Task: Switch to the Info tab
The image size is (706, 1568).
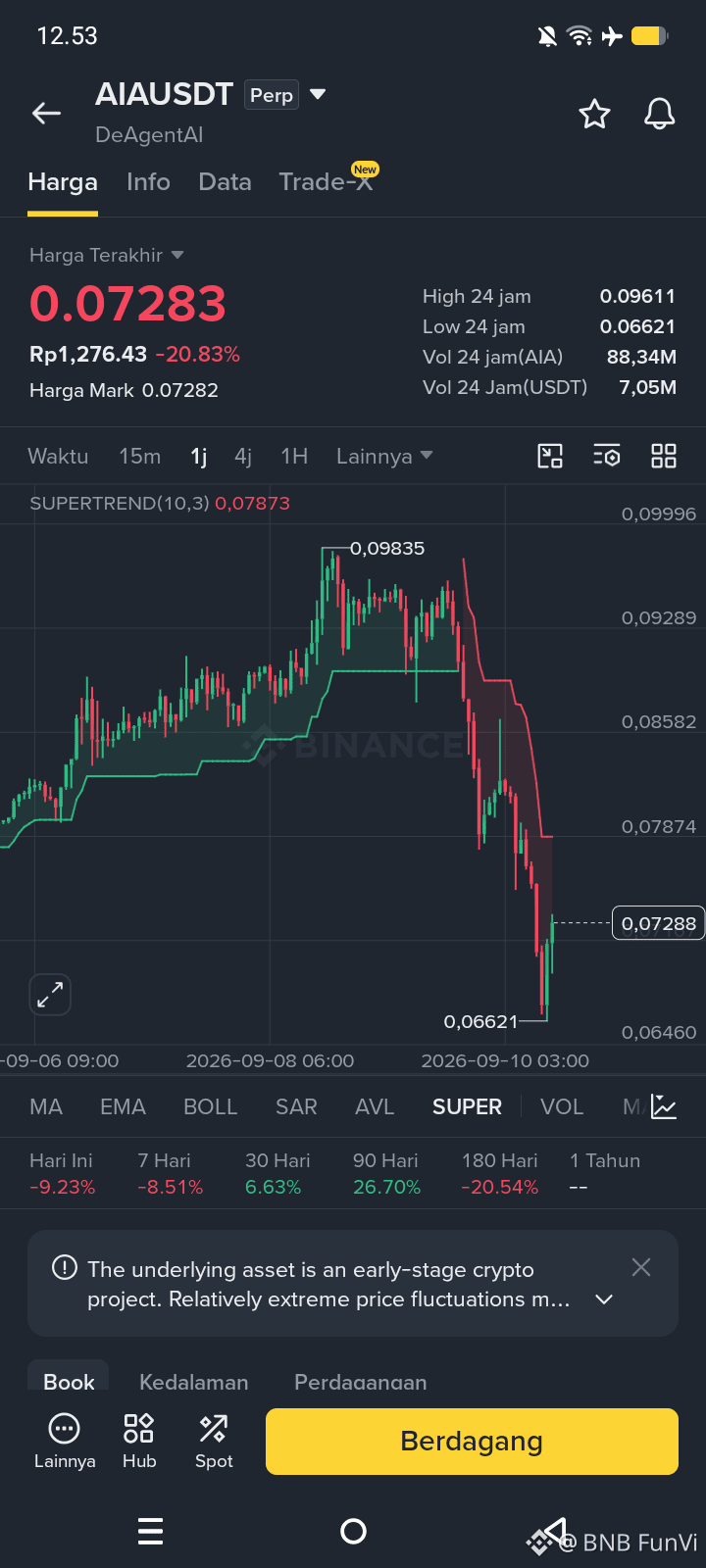Action: tap(148, 182)
